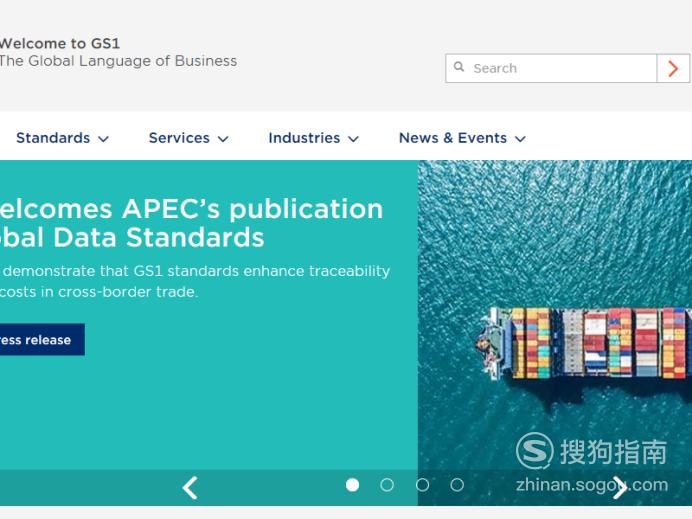692x519 pixels.
Task: Open the Industries menu
Action: pyautogui.click(x=304, y=138)
